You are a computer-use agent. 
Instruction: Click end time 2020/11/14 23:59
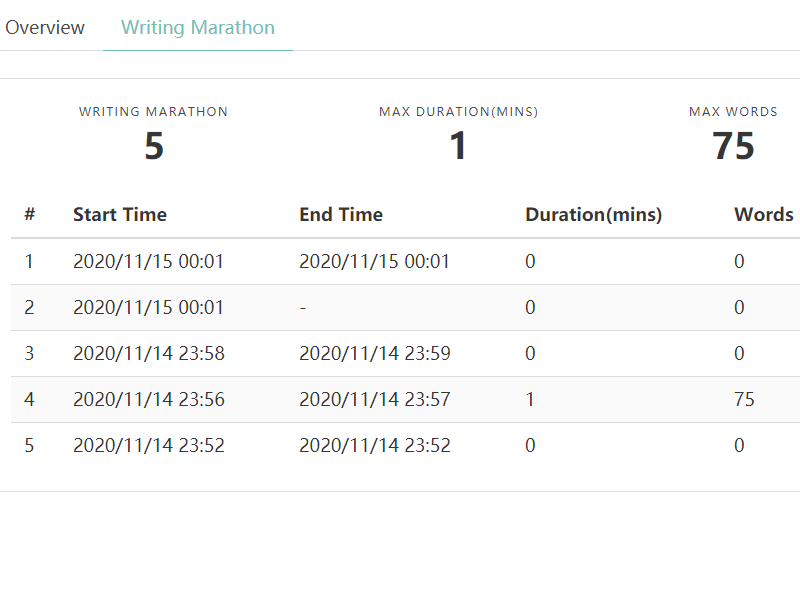[375, 354]
